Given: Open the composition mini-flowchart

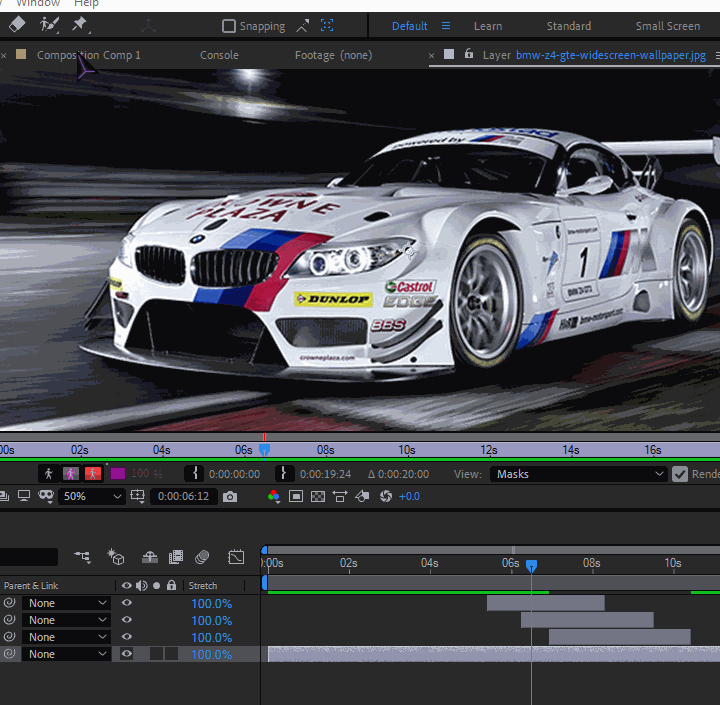Looking at the screenshot, I should coord(83,557).
